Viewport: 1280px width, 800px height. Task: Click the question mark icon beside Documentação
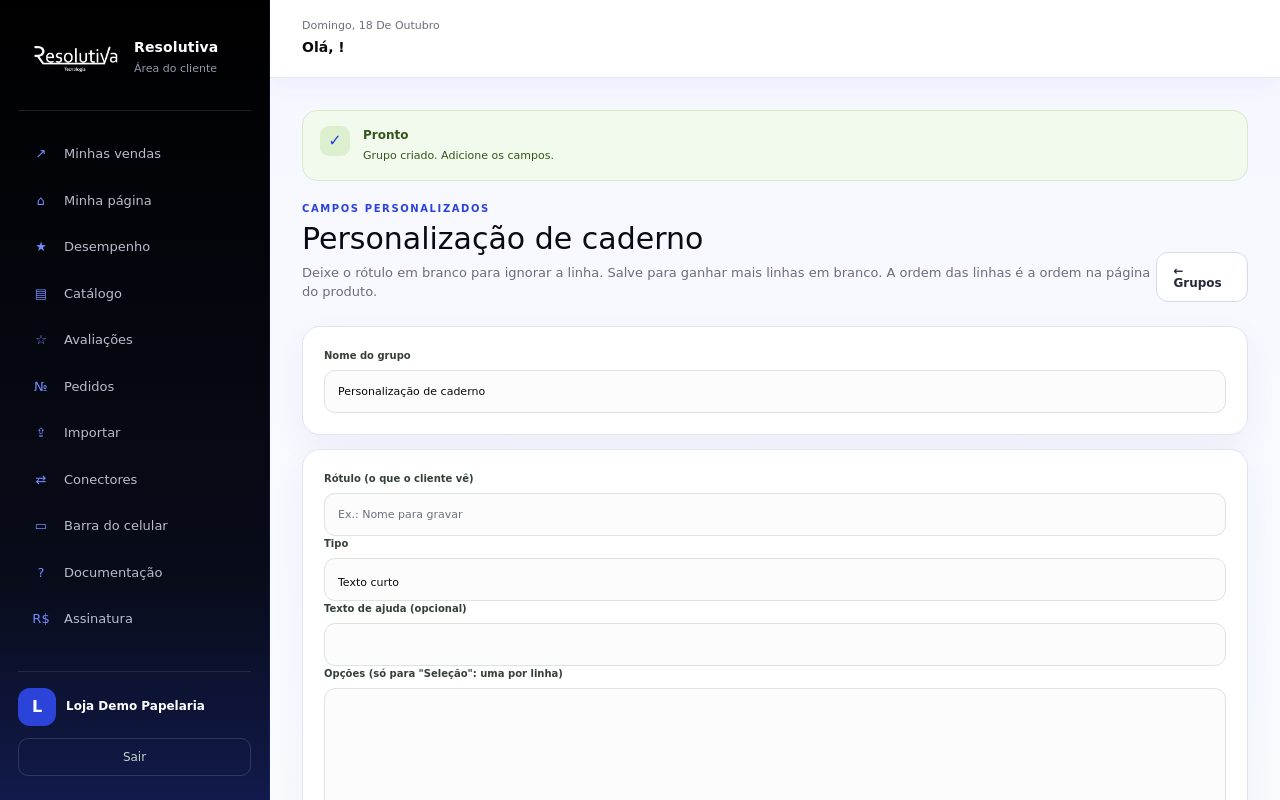coord(41,573)
